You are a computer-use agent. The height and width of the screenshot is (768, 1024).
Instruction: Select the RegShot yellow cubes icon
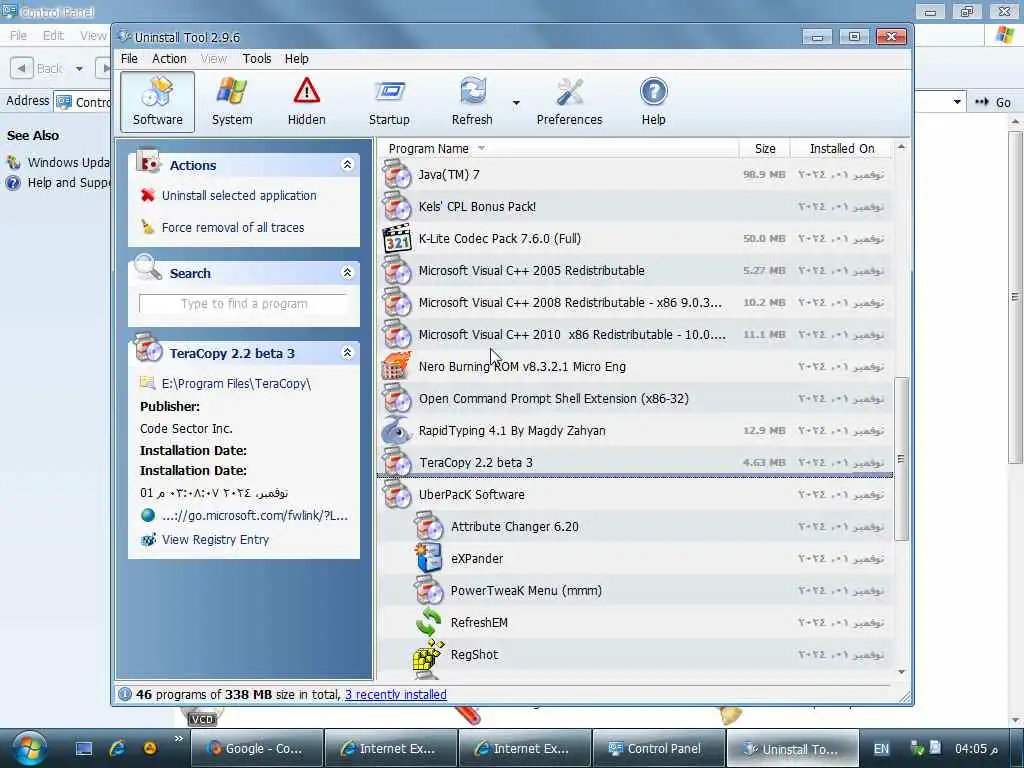coord(429,654)
